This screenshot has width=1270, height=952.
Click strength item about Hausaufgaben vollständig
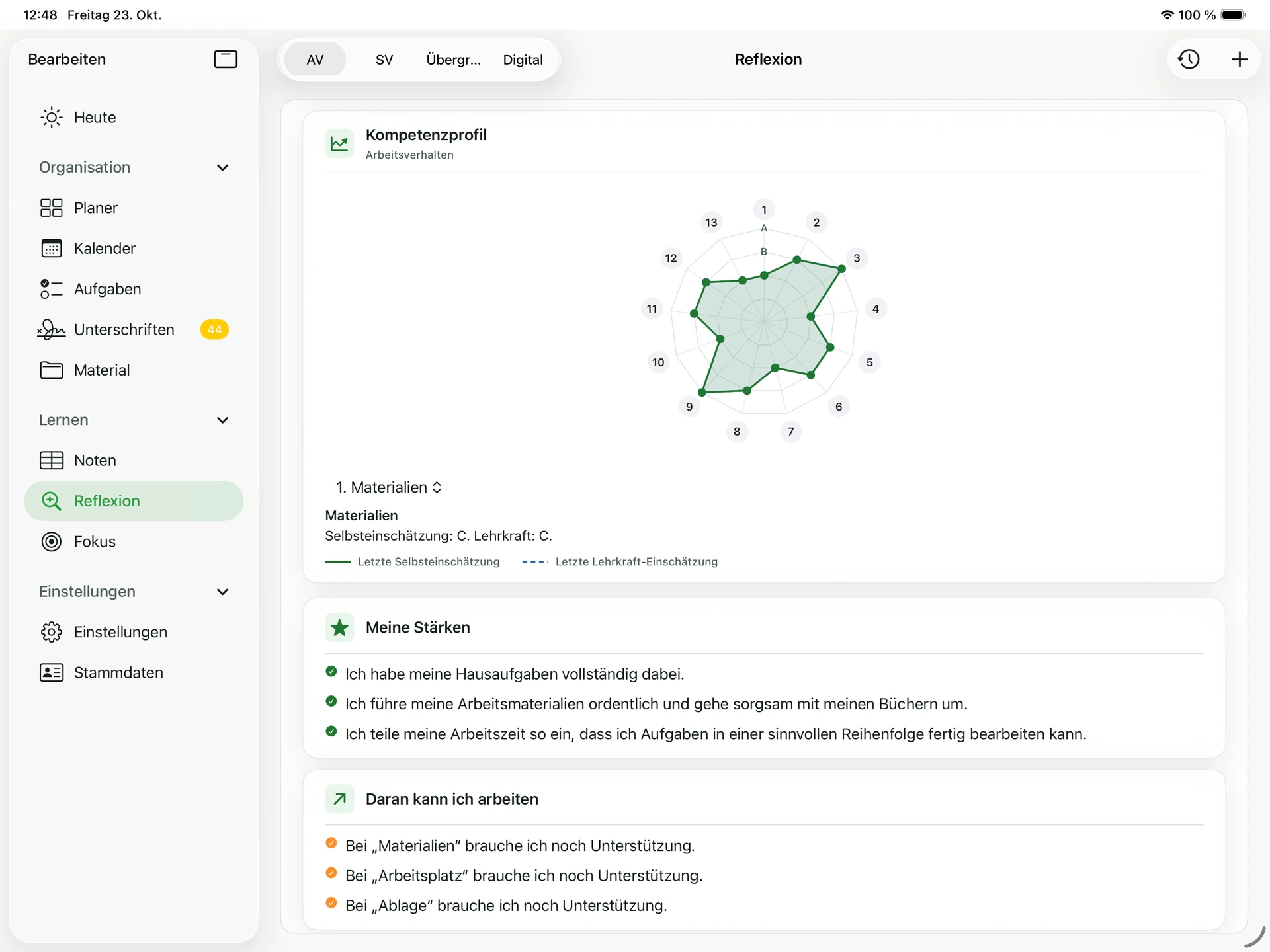click(505, 674)
